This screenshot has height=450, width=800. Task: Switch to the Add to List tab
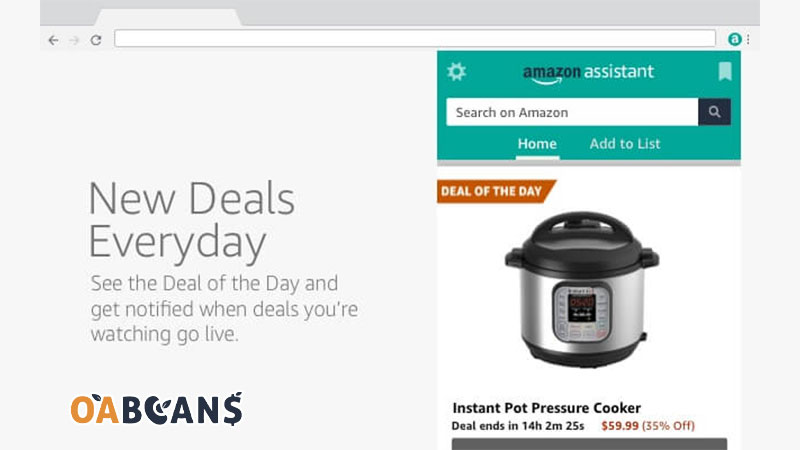(625, 144)
